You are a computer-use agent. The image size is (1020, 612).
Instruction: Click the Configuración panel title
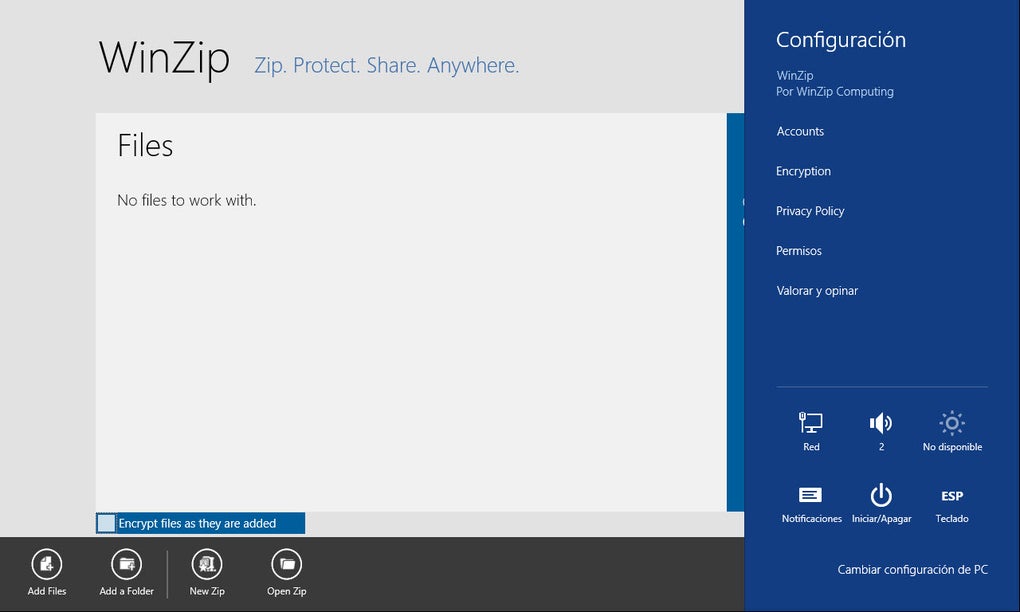(x=840, y=40)
